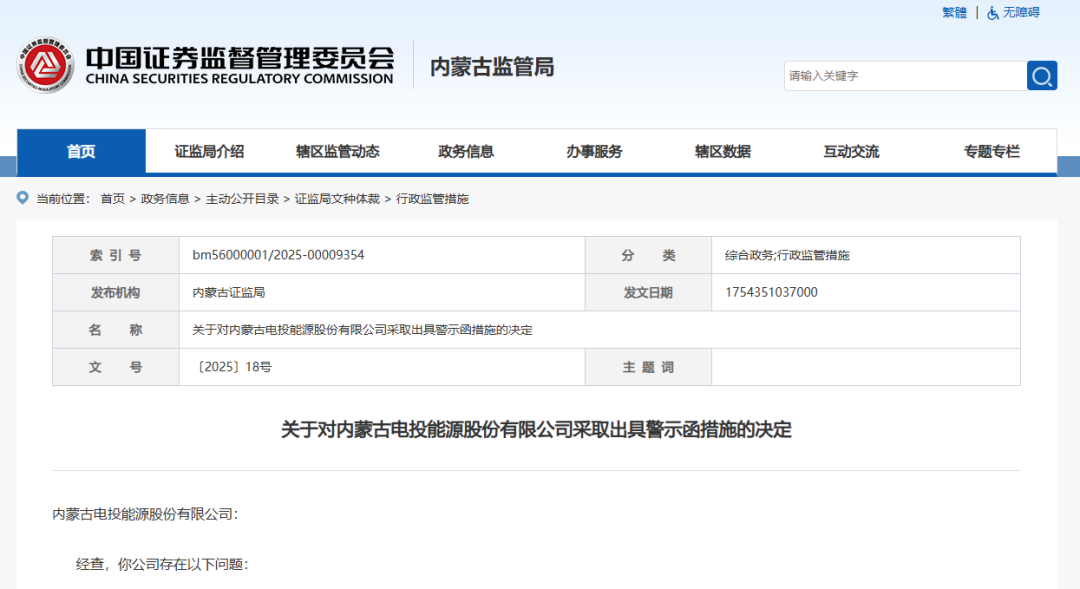Go to 主动公开目录 in the breadcrumb
The width and height of the screenshot is (1080, 589).
click(242, 199)
